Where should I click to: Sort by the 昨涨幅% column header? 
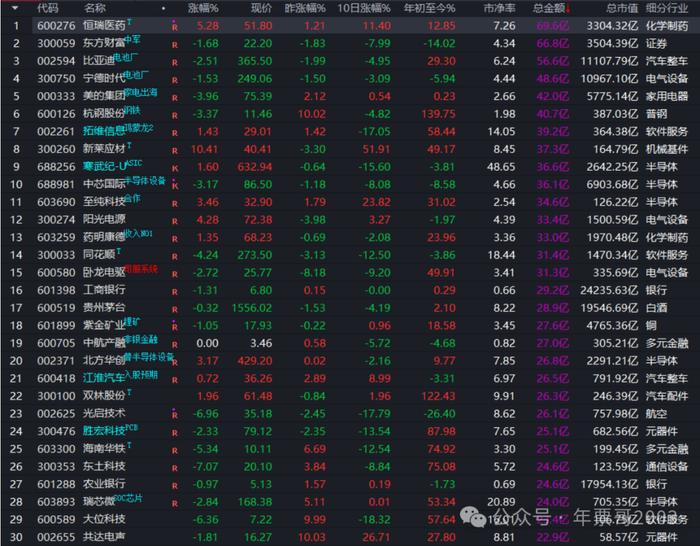(x=305, y=8)
